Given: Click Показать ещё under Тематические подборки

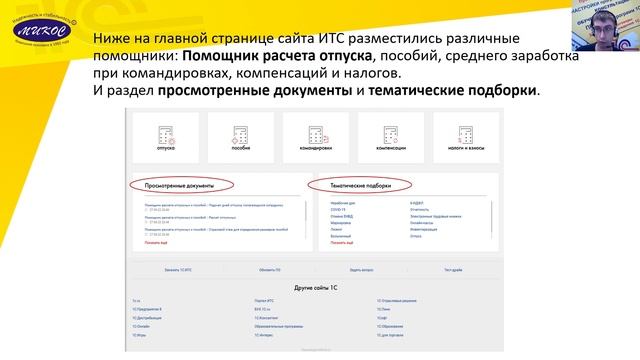Looking at the screenshot, I should pyautogui.click(x=342, y=242).
